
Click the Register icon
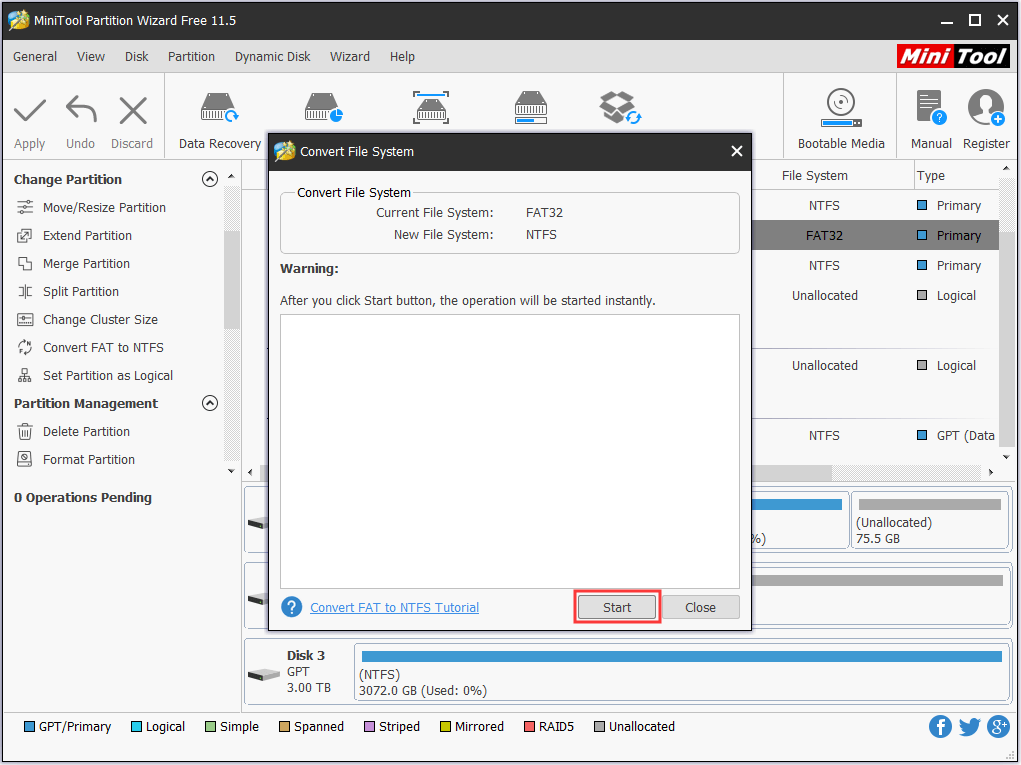tap(985, 115)
